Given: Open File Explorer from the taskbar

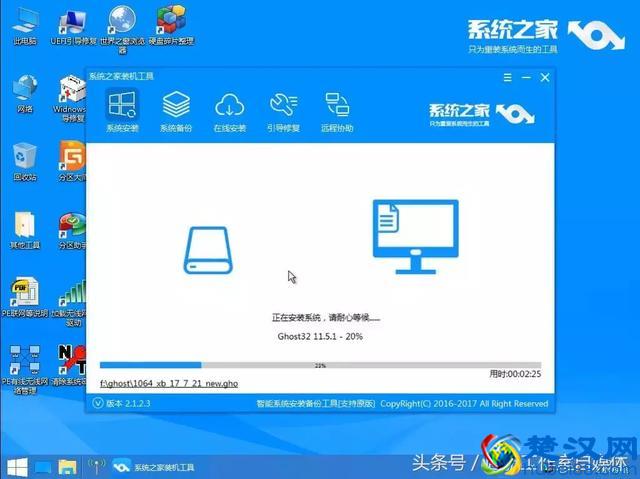Looking at the screenshot, I should [67, 468].
